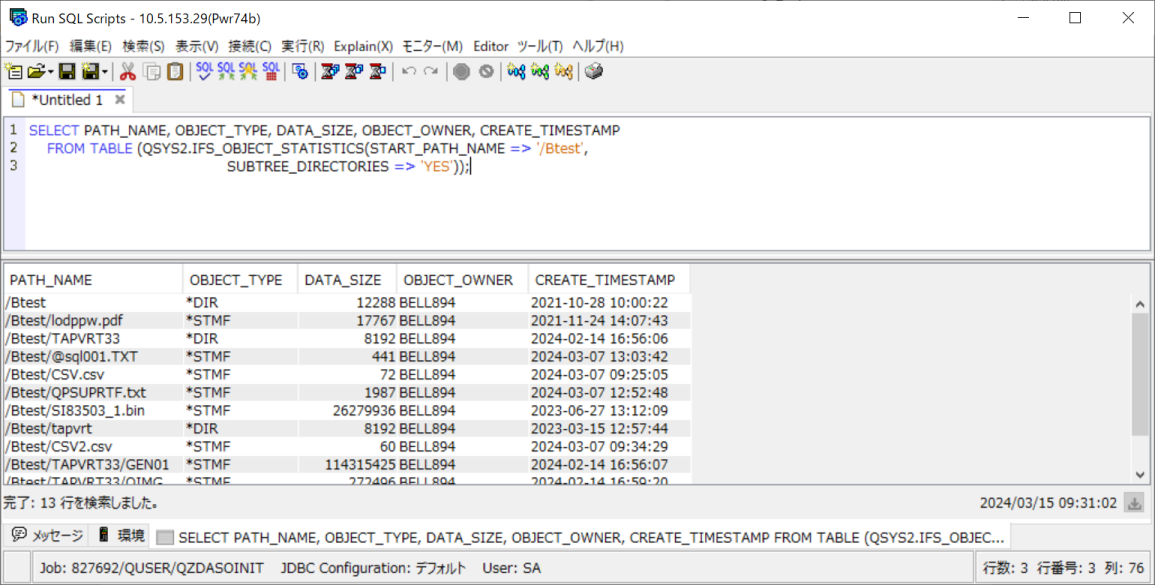The height and width of the screenshot is (585, 1155).
Task: Open the Explain(X) menu
Action: (363, 46)
